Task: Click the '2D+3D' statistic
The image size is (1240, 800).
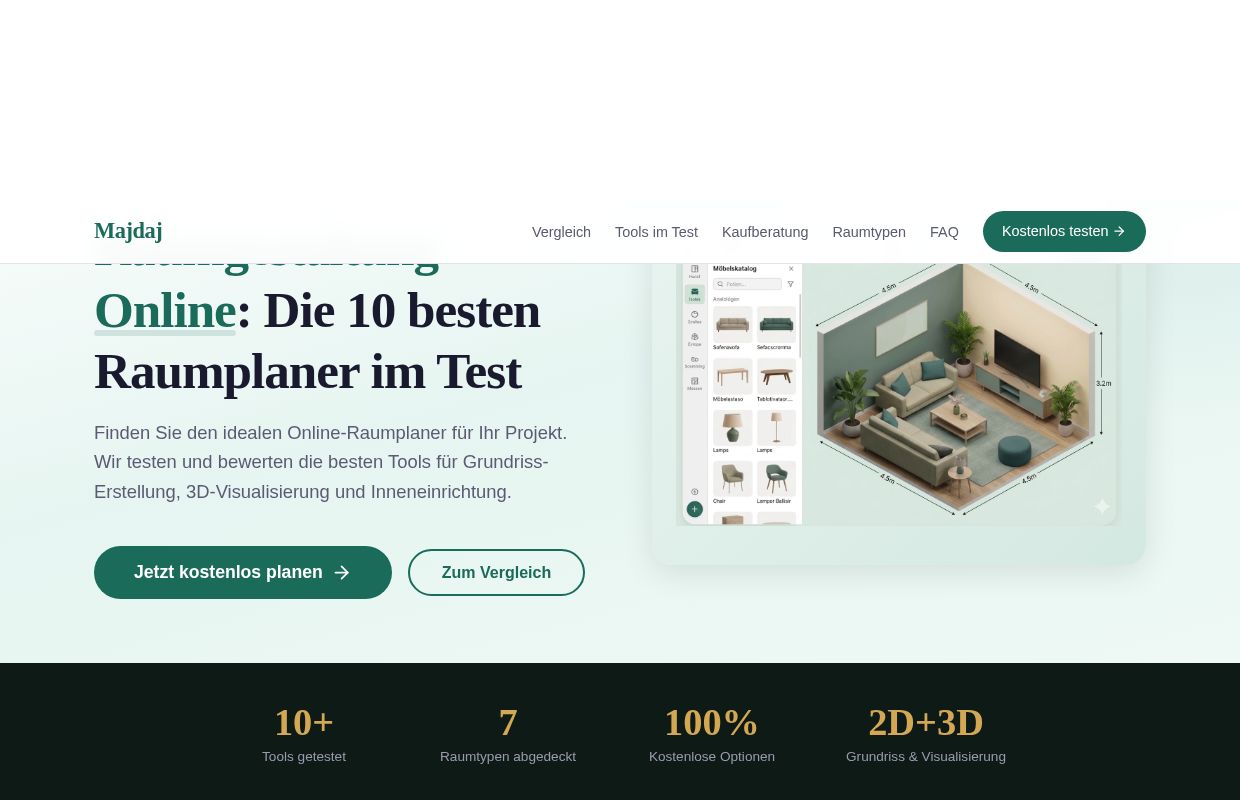Action: click(926, 722)
